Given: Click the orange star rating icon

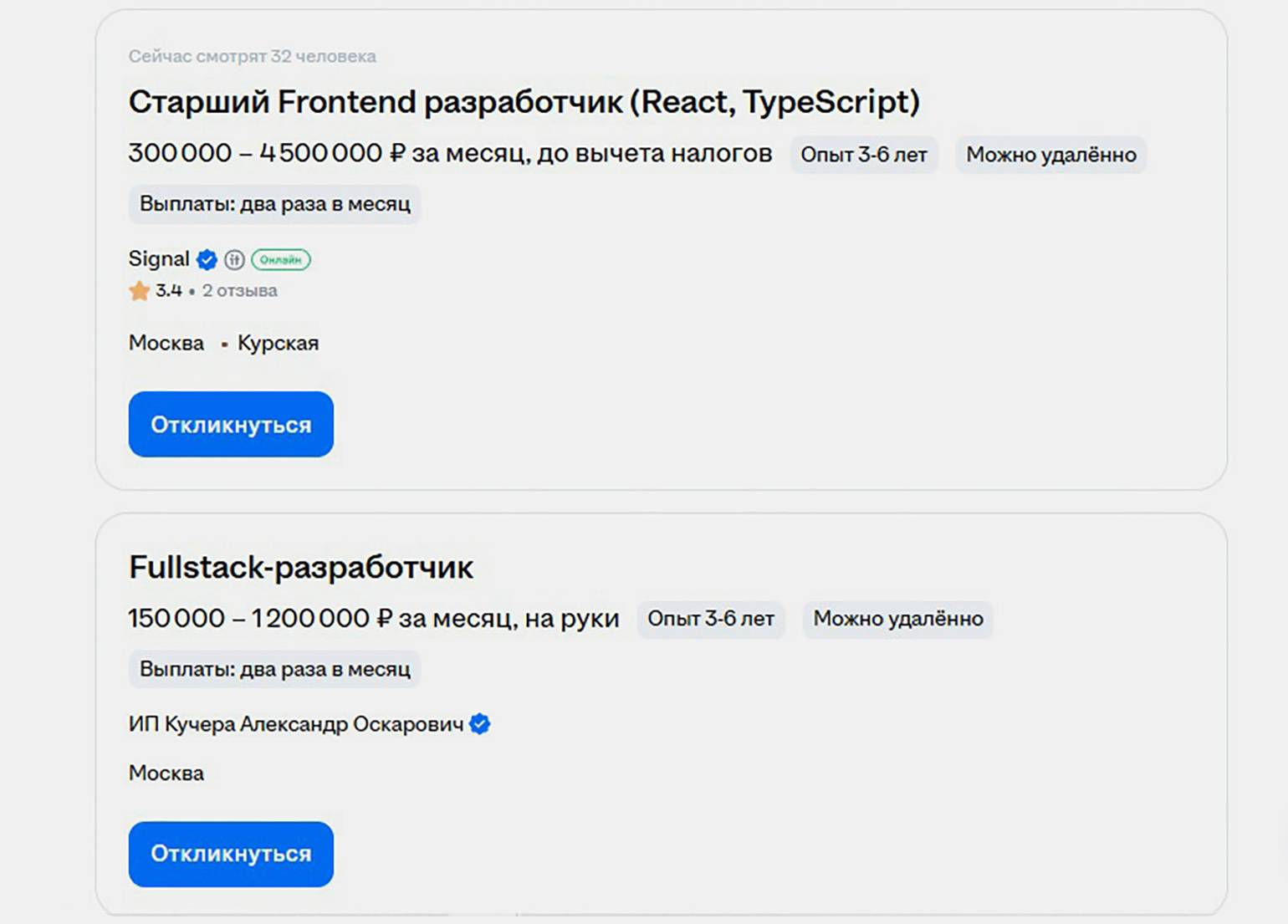Looking at the screenshot, I should point(139,291).
